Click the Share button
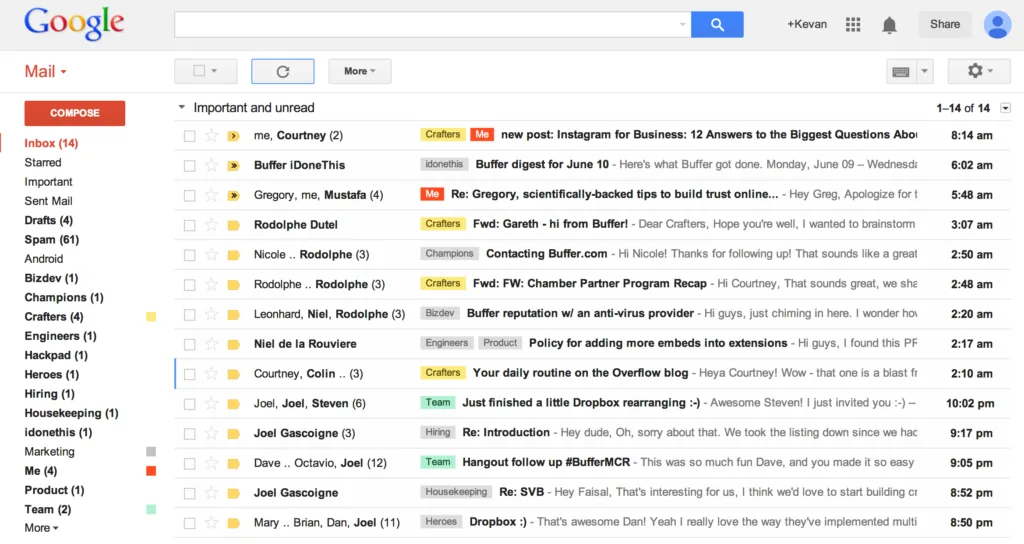 [x=945, y=24]
